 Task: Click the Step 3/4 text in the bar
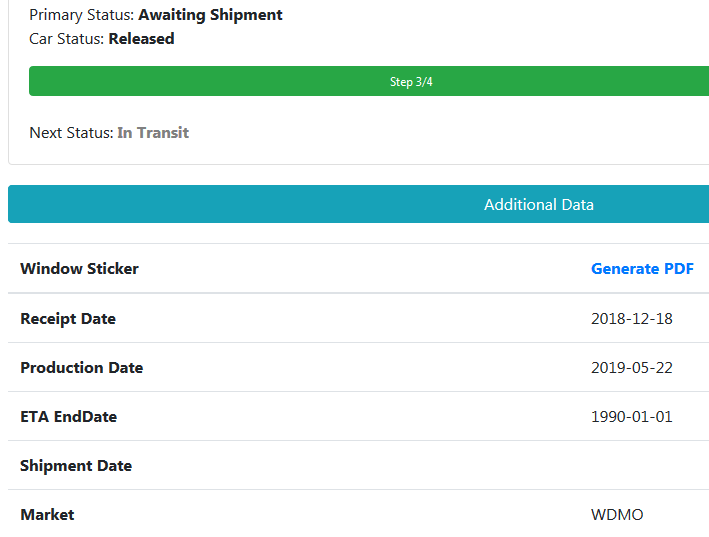point(411,82)
